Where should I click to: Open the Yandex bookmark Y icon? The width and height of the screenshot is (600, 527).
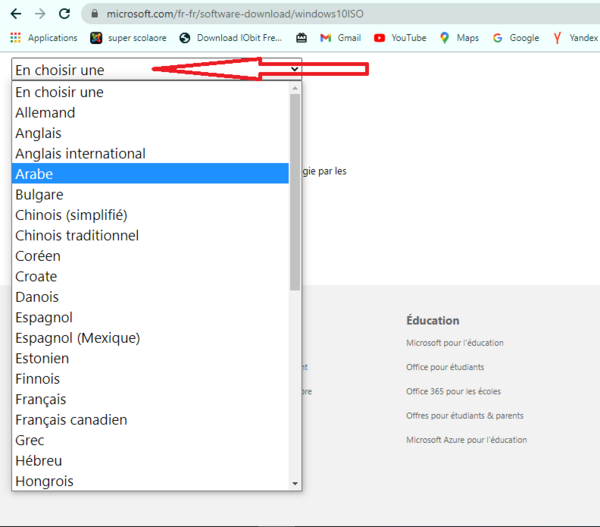[557, 38]
